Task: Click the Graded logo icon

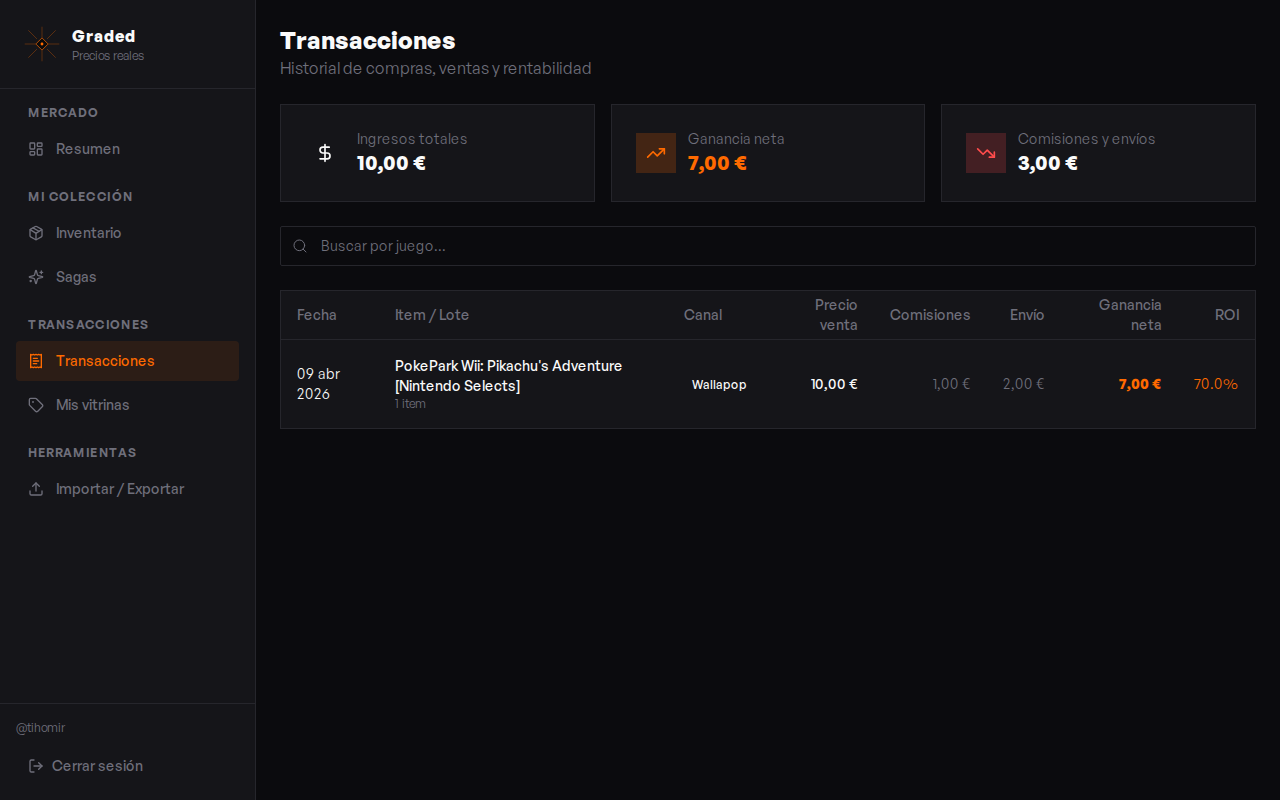Action: (41, 44)
